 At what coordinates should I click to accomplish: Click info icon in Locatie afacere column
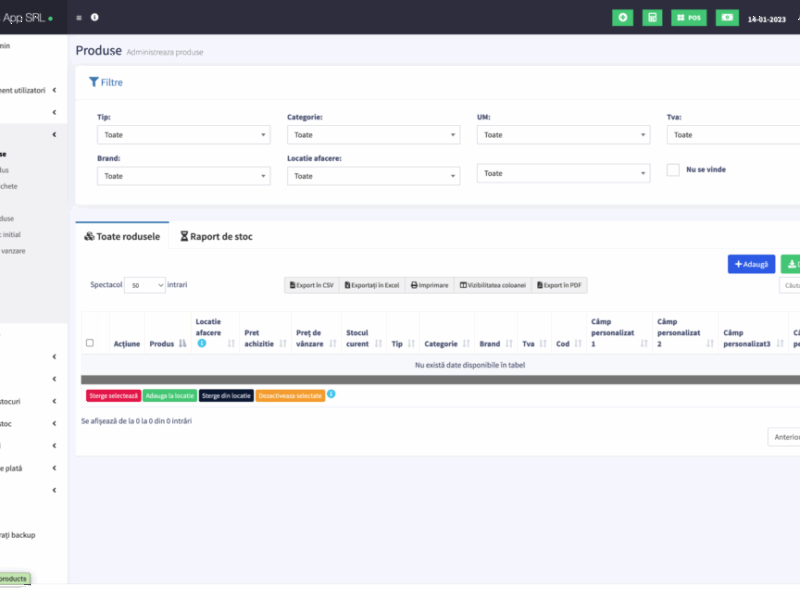(x=201, y=343)
